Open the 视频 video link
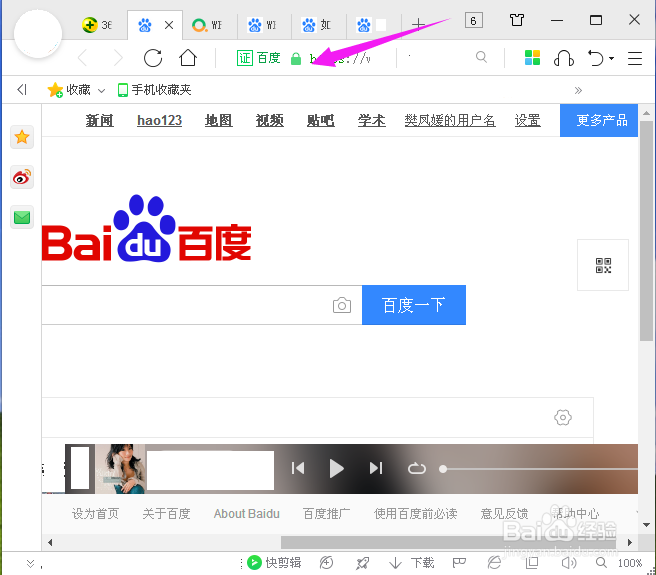 coord(269,121)
